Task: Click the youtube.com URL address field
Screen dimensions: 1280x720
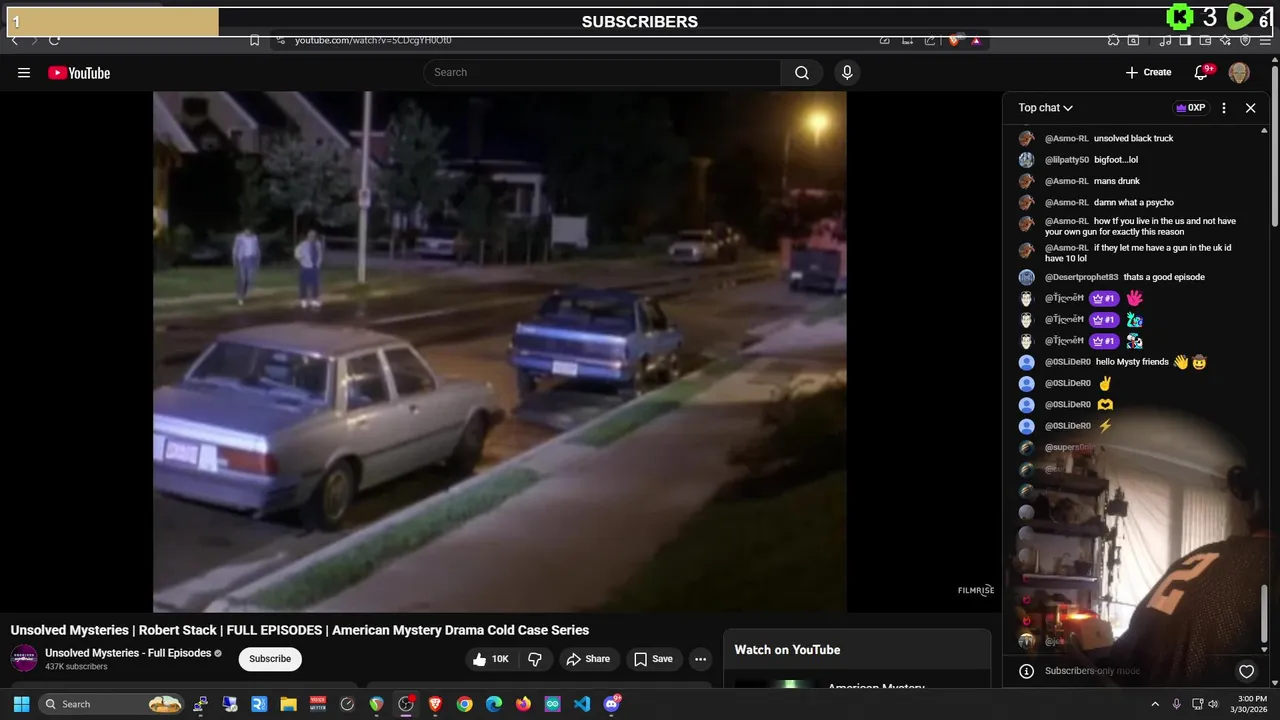Action: pyautogui.click(x=373, y=40)
